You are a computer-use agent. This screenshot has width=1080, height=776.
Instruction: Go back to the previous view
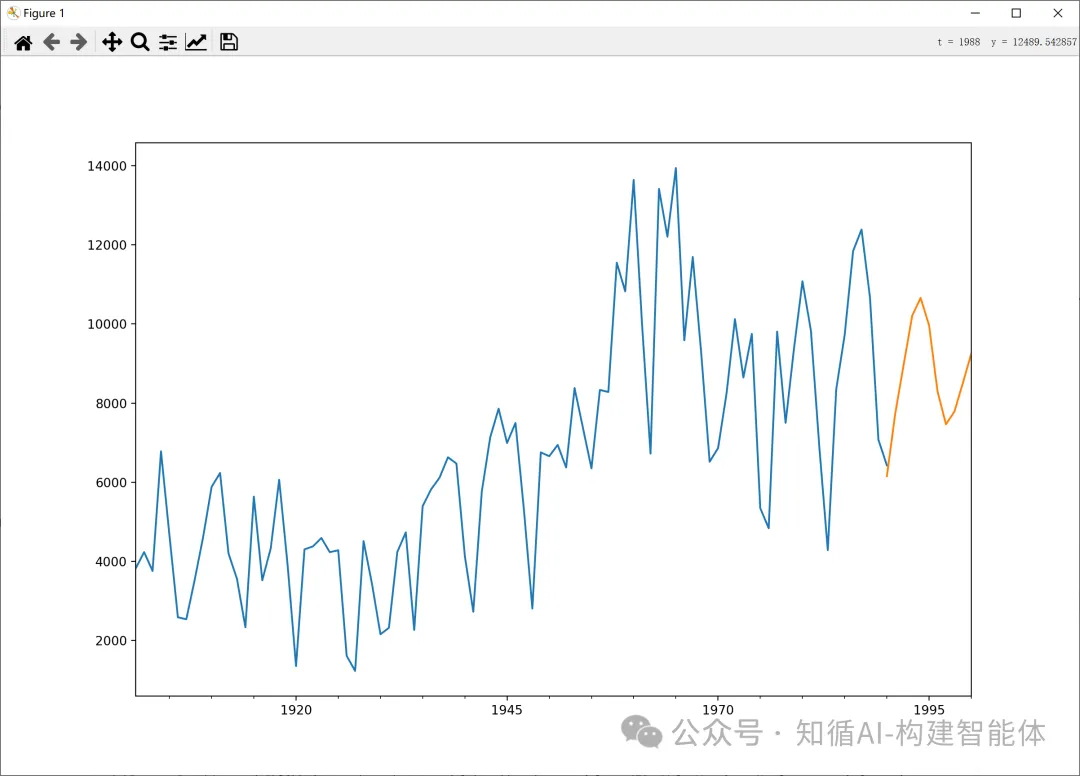tap(51, 42)
